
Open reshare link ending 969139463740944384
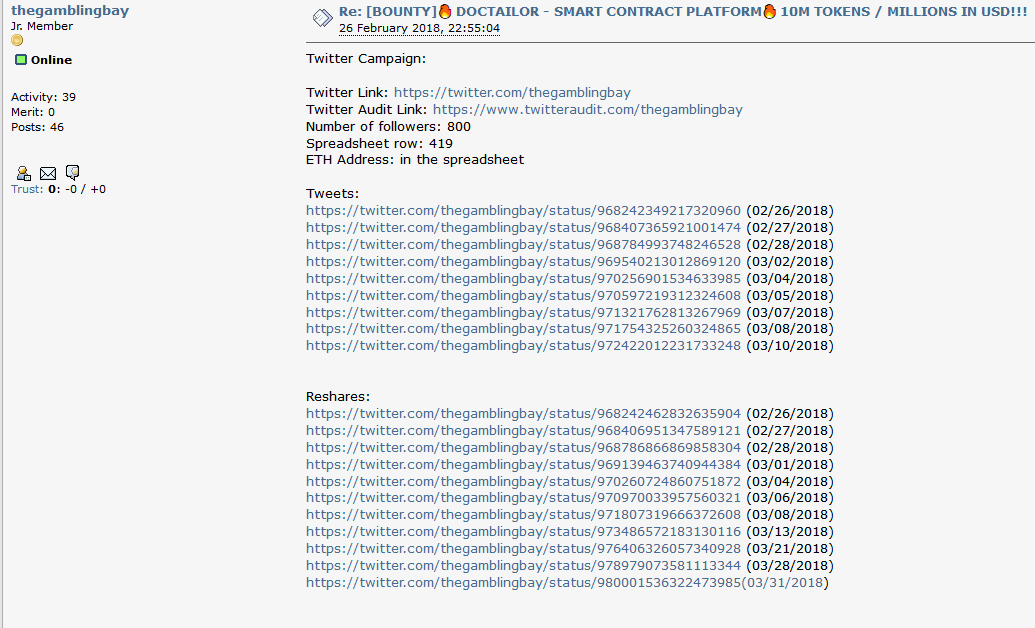click(523, 465)
